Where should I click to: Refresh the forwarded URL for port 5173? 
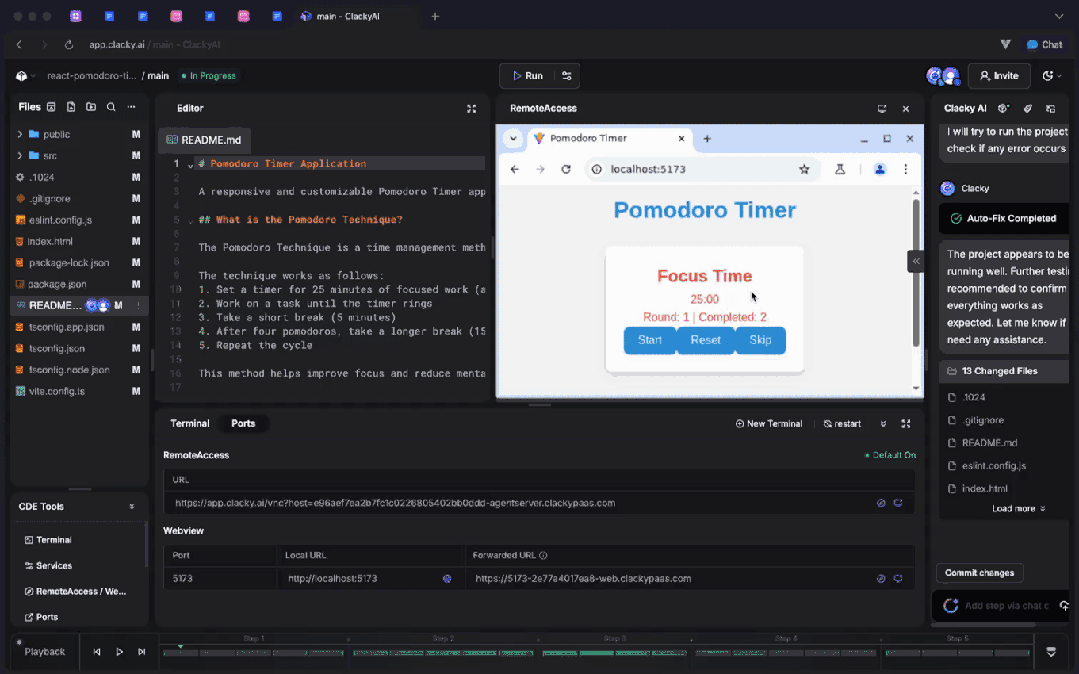coord(897,578)
